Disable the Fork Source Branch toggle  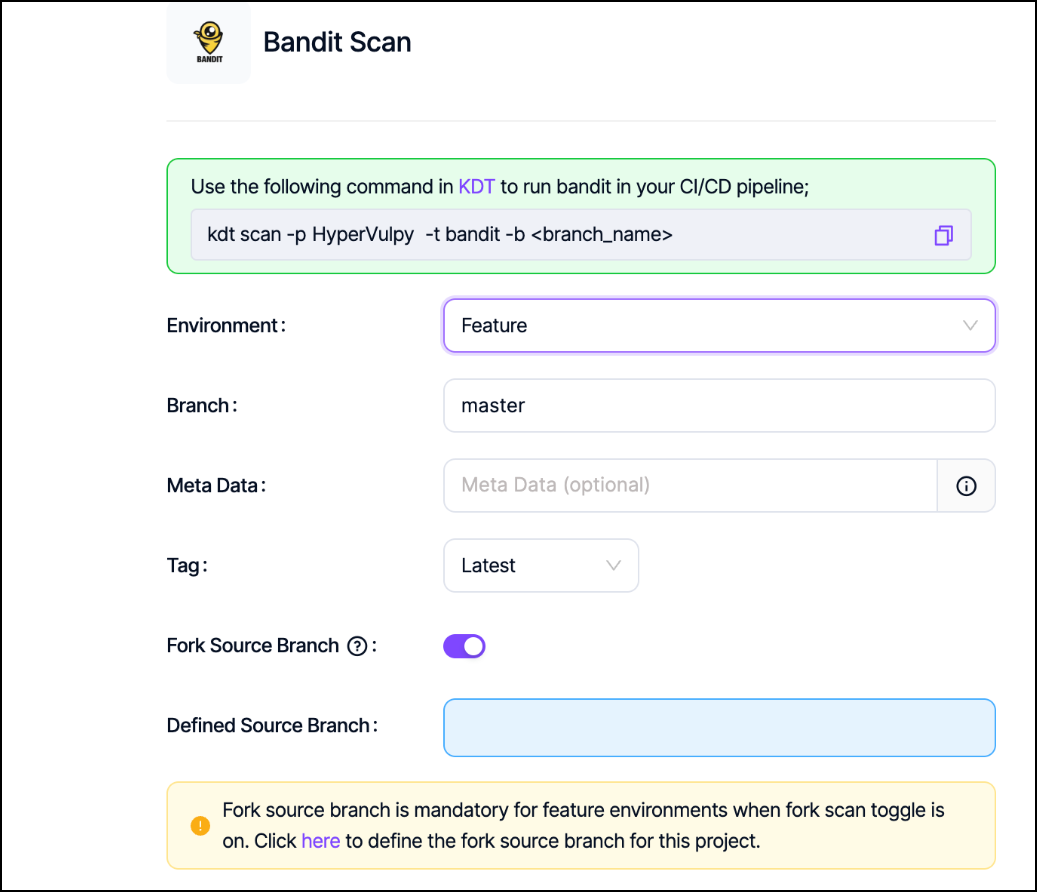[464, 646]
